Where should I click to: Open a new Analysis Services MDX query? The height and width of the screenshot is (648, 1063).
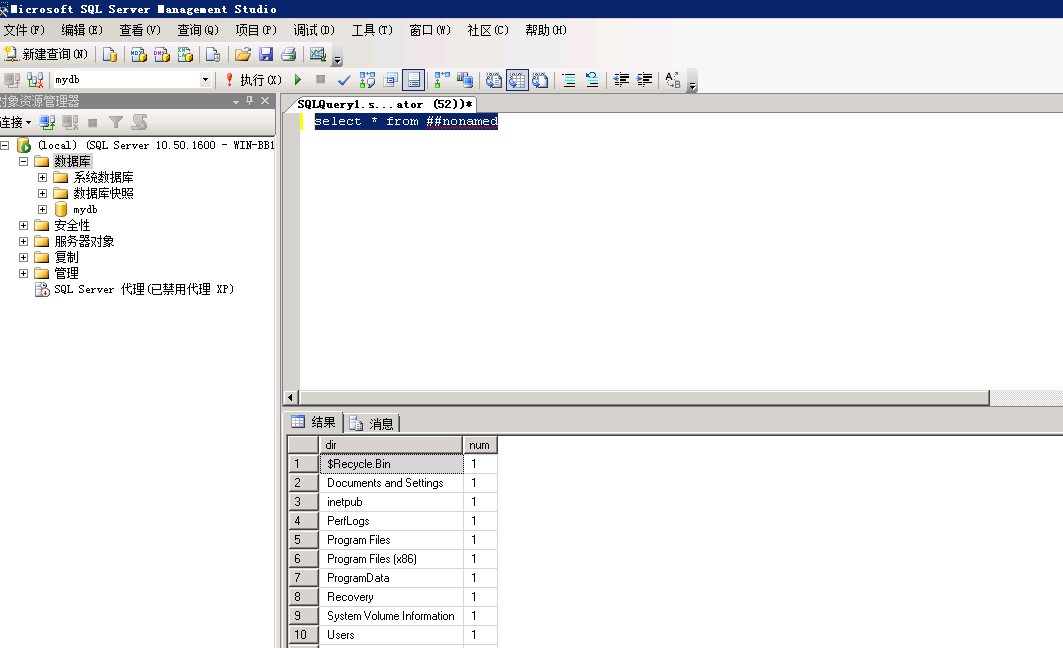click(x=138, y=55)
